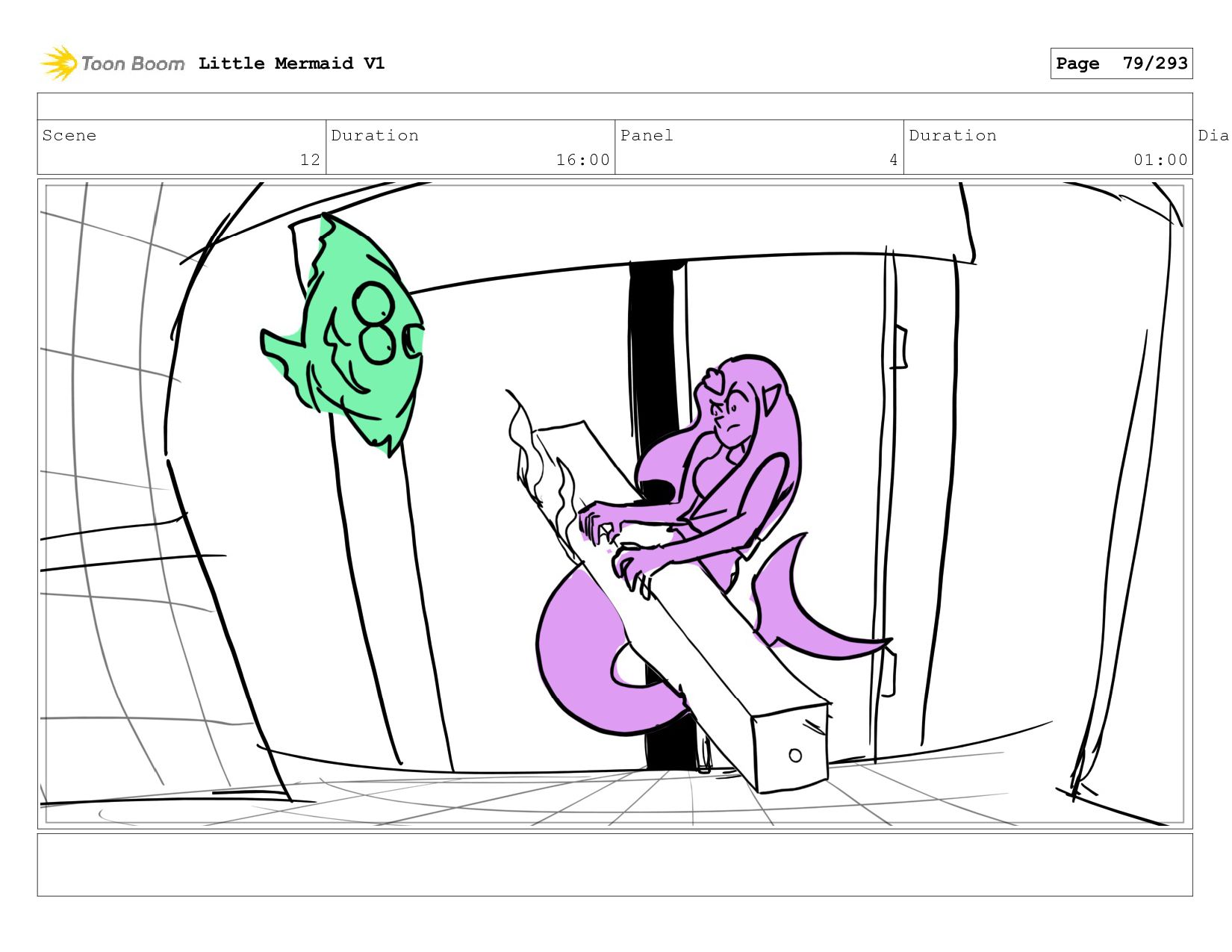Click the 'Panel' label

point(647,135)
